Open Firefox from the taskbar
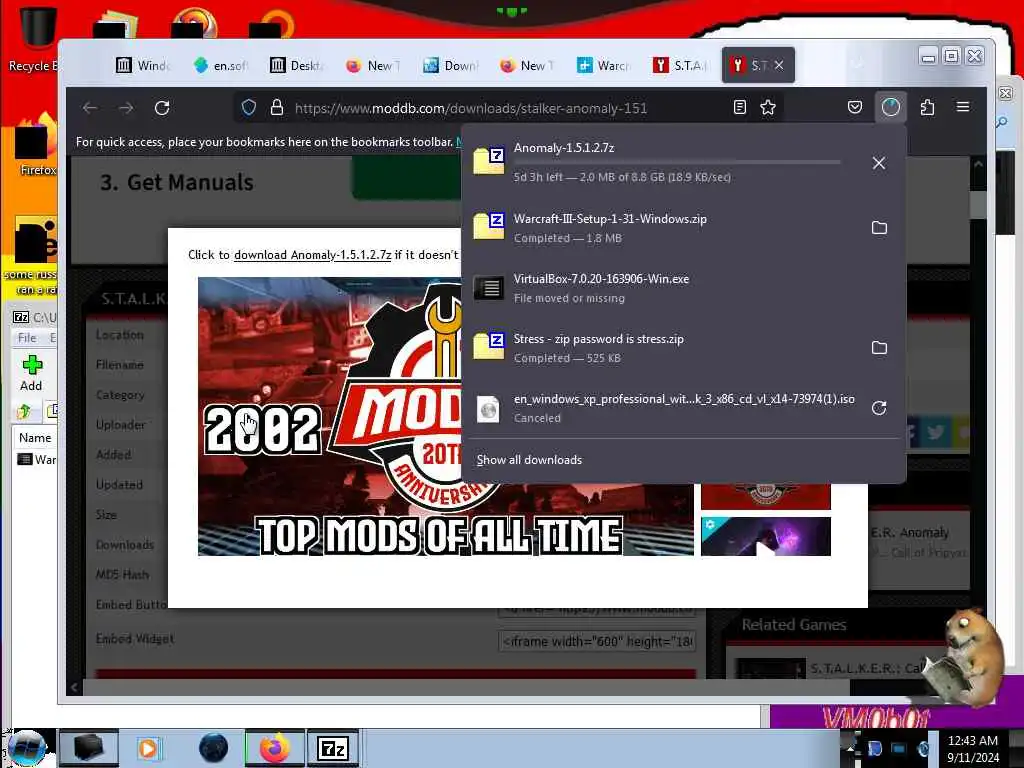 point(274,748)
